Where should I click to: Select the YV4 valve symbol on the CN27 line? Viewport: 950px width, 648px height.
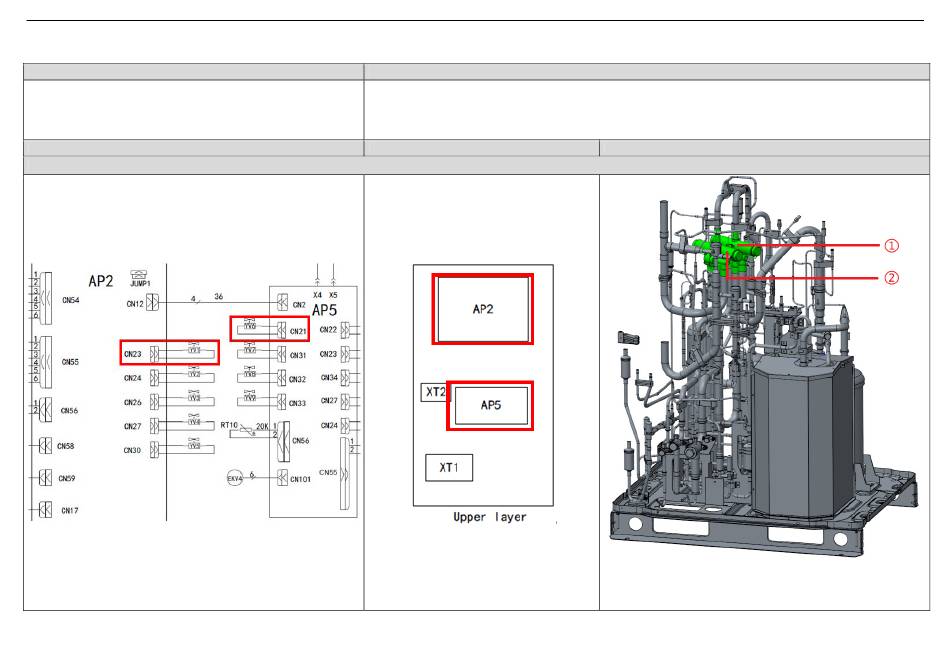coord(194,419)
